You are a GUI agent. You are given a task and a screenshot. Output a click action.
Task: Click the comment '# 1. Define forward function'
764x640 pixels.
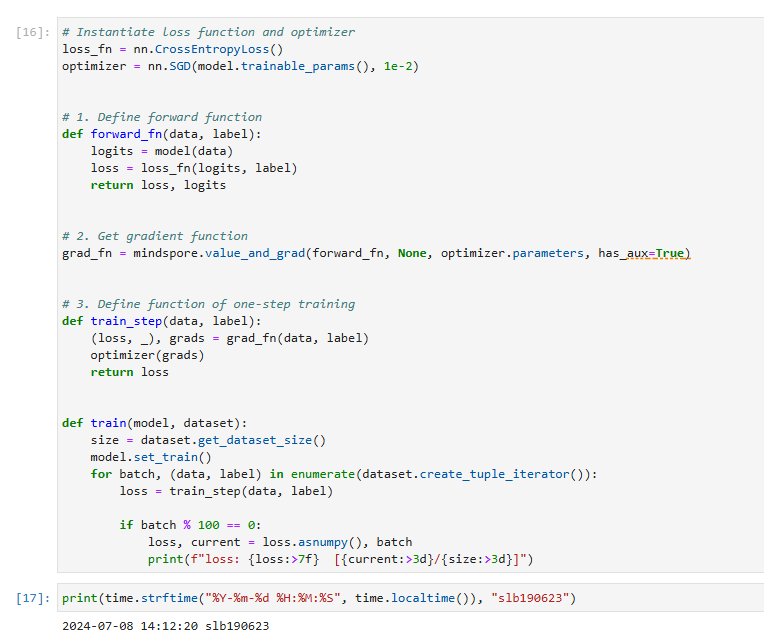coord(162,117)
